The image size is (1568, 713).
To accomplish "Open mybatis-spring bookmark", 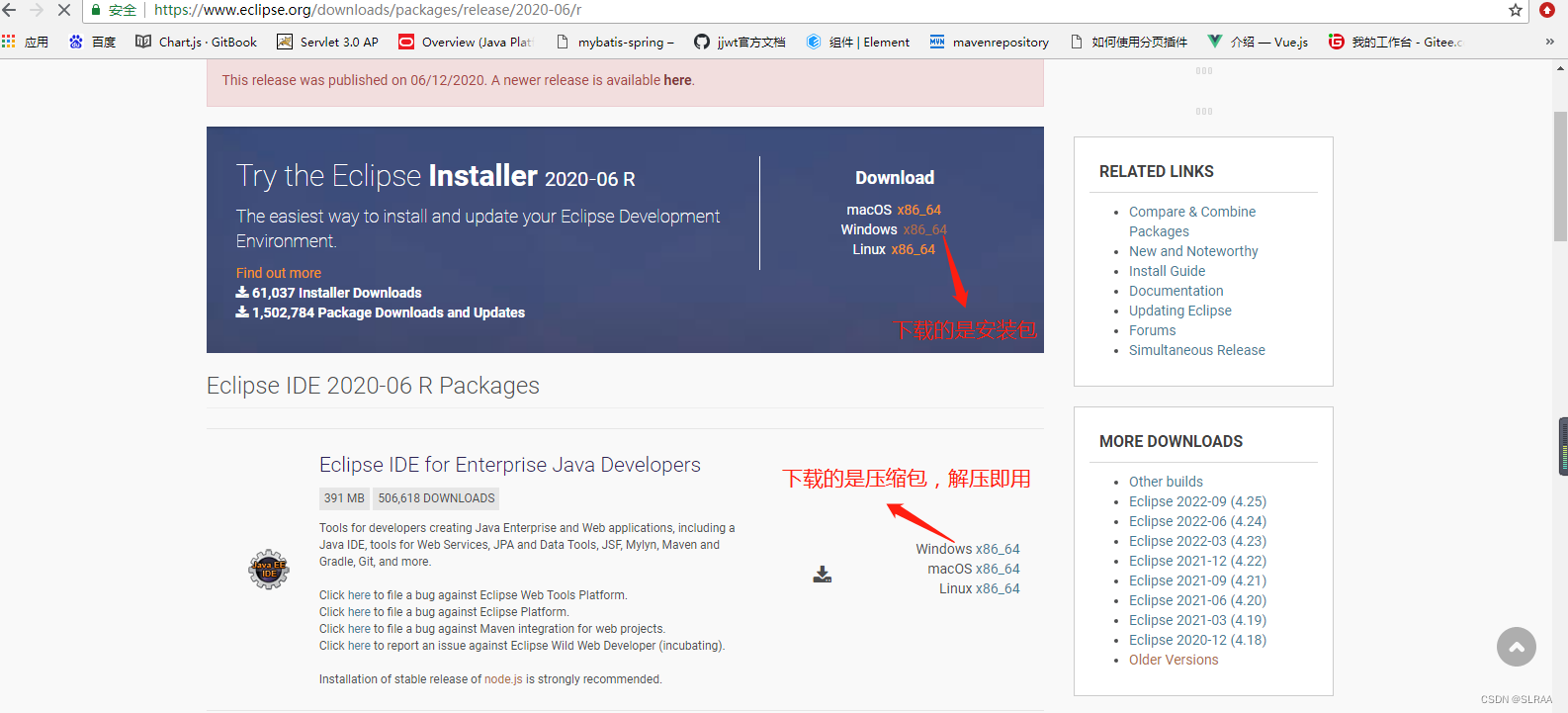I will (x=615, y=42).
